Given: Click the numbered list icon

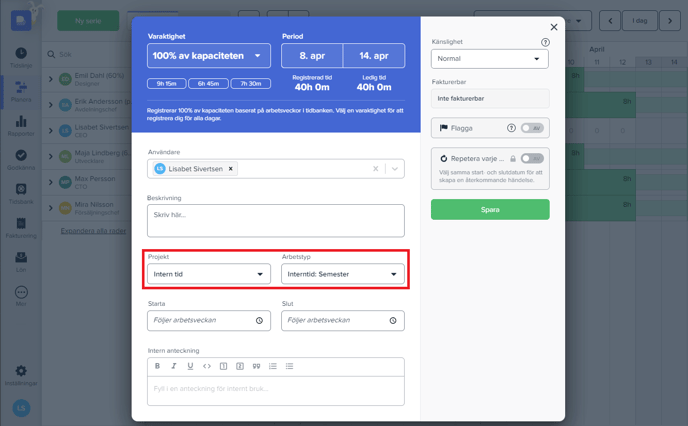Looking at the screenshot, I should click(x=273, y=366).
